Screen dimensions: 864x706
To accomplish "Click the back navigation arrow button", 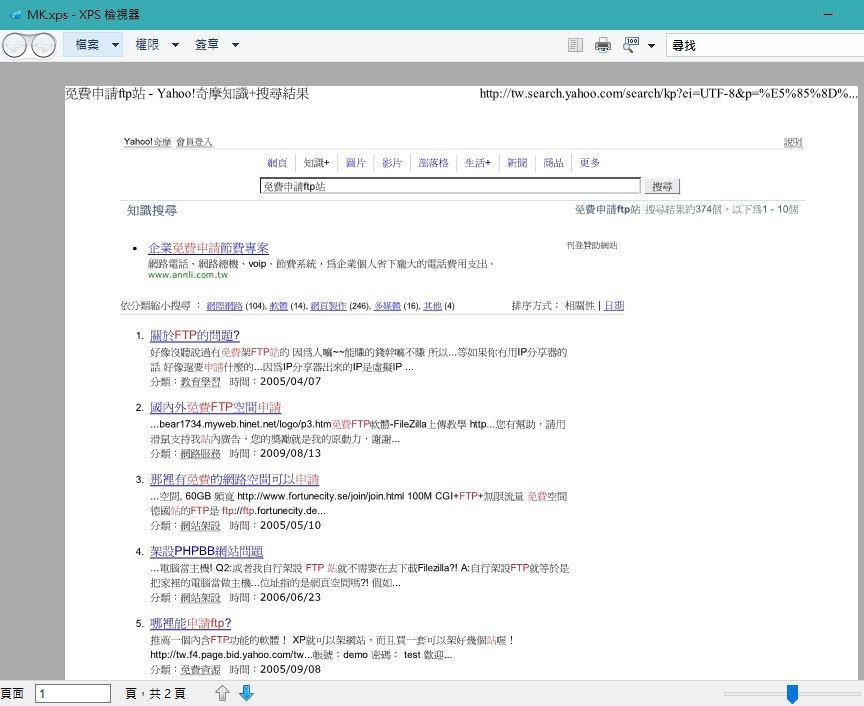I will (x=15, y=45).
